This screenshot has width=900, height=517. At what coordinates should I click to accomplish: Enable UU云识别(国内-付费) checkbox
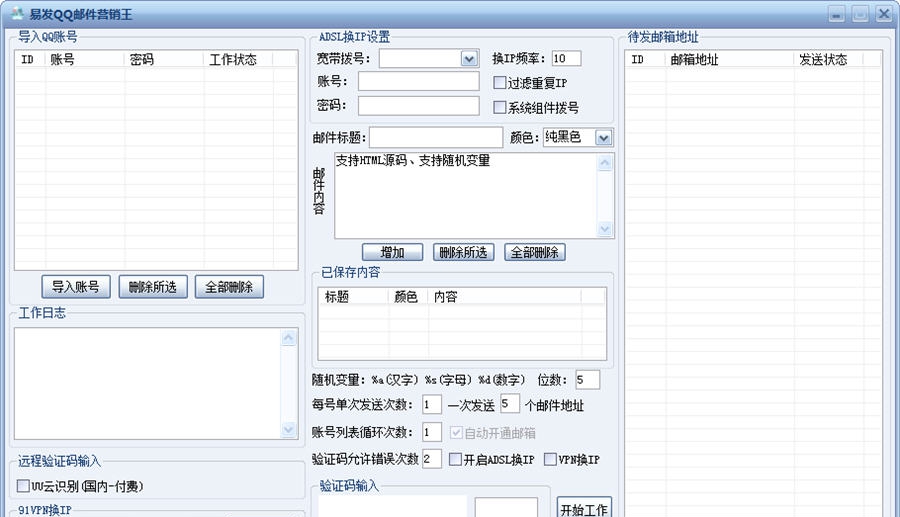[24, 486]
